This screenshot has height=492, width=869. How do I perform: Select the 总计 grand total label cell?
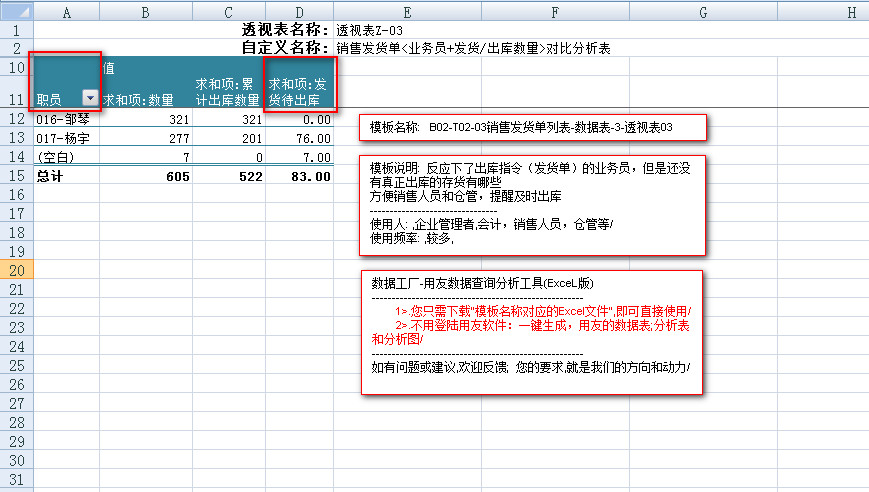tap(66, 176)
